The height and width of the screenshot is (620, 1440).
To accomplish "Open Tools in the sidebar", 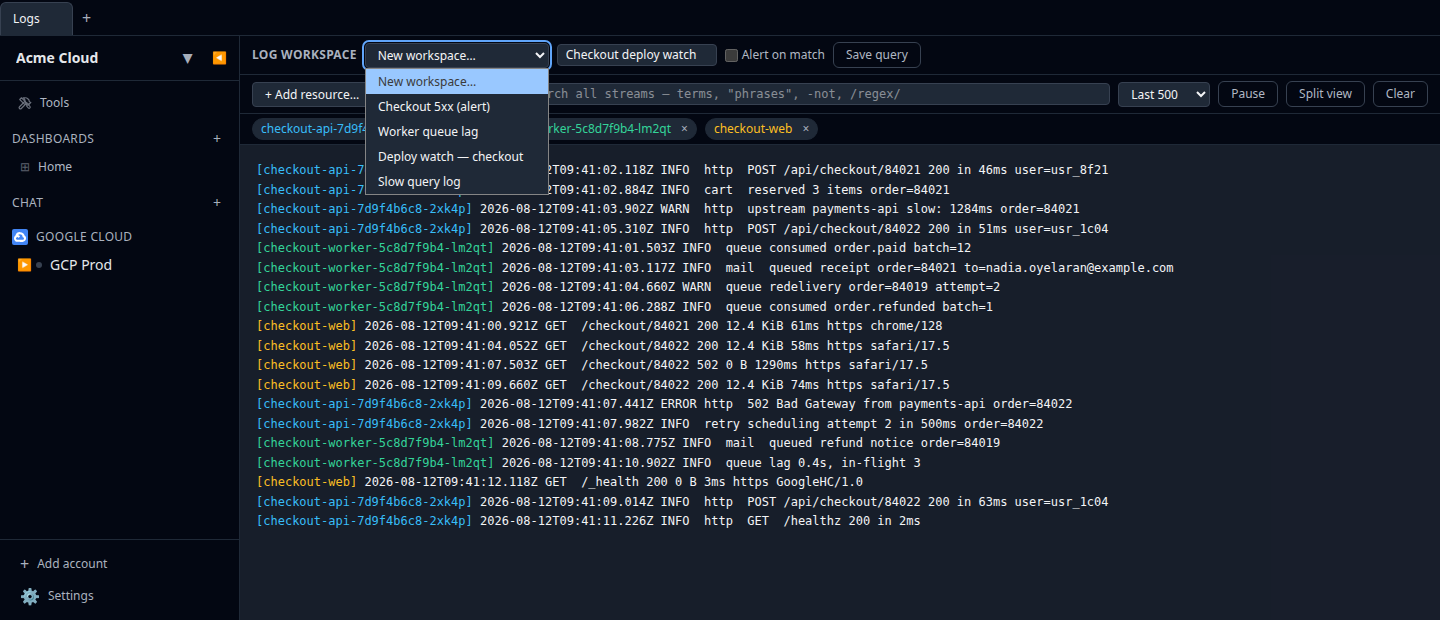I will point(54,103).
